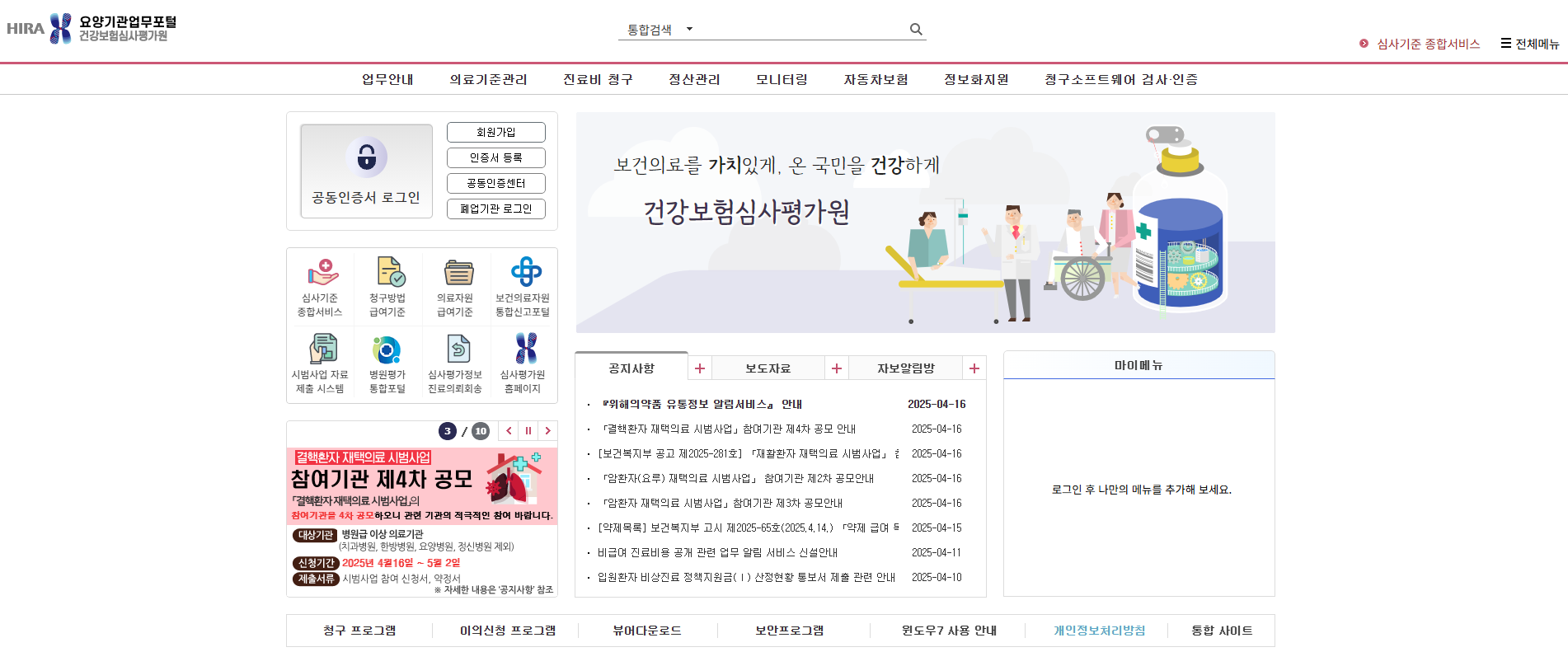This screenshot has height=666, width=1568.
Task: Open the 전체메뉴 hamburger menu
Action: click(1530, 44)
